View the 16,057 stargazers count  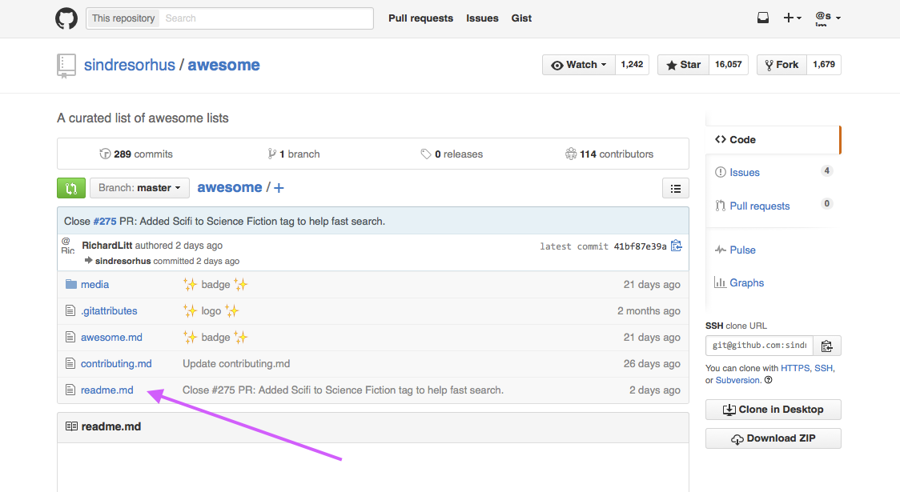click(728, 65)
